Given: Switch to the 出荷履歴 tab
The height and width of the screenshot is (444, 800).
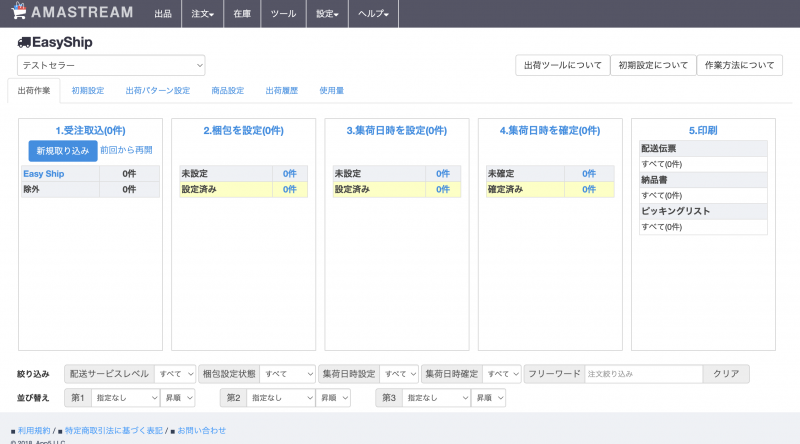Looking at the screenshot, I should 282,91.
